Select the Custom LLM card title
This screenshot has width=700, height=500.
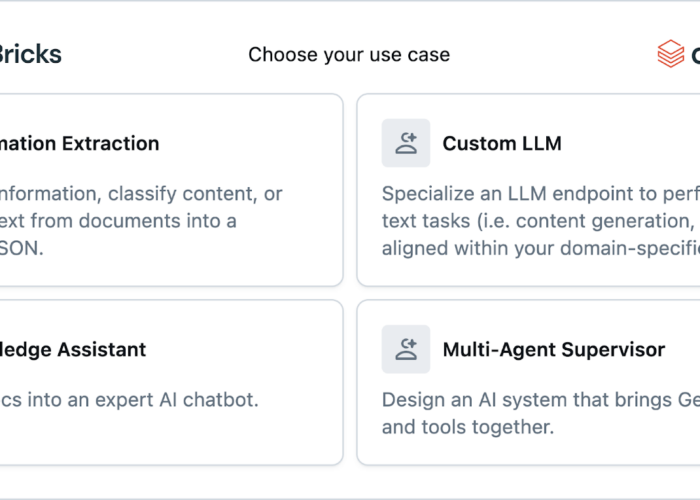click(x=502, y=143)
